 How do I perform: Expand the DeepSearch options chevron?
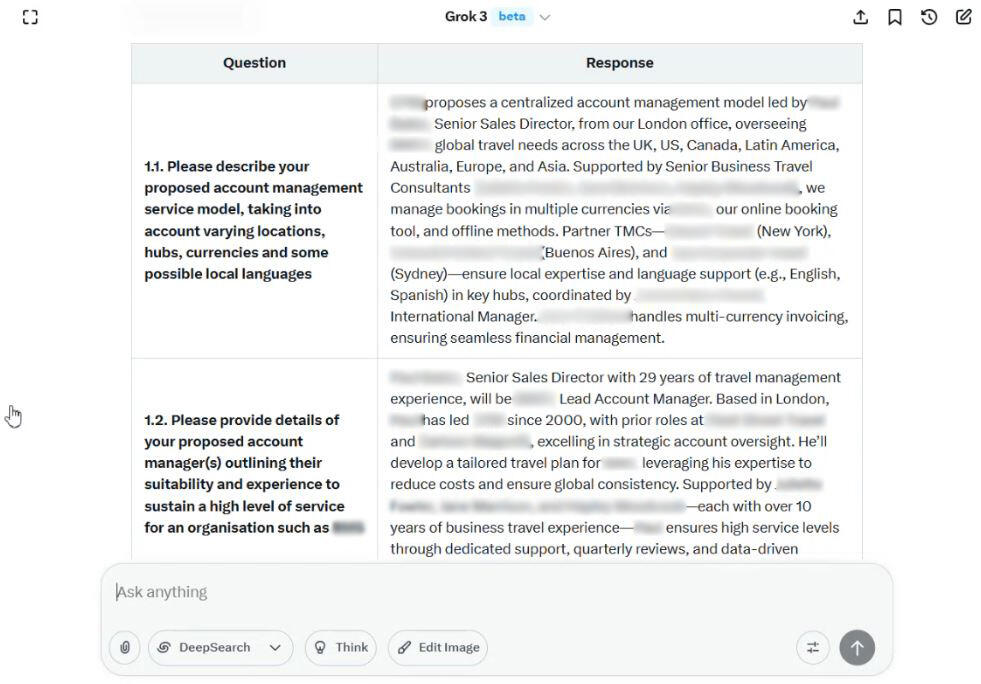pyautogui.click(x=277, y=648)
